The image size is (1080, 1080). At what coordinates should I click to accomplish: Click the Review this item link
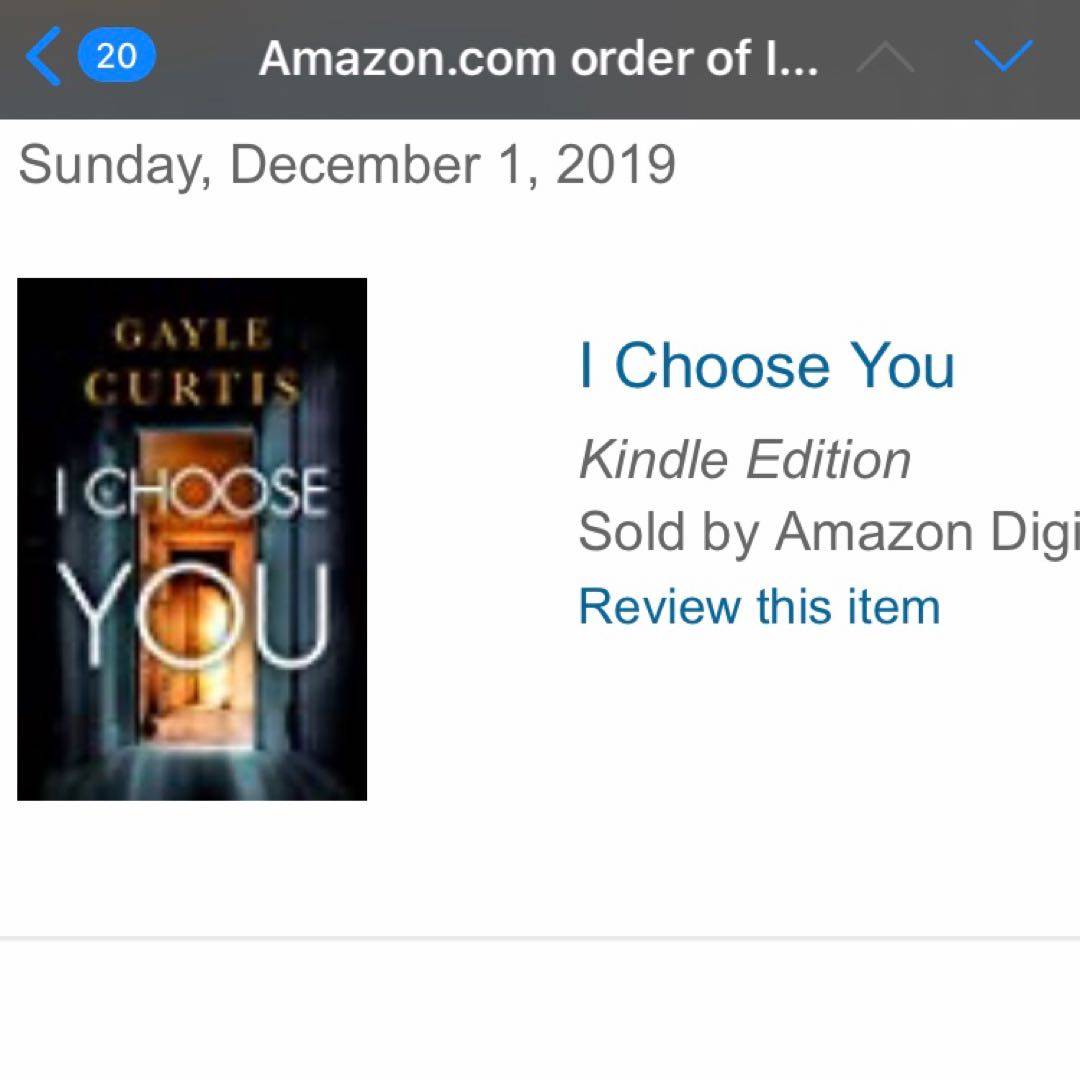coord(759,606)
